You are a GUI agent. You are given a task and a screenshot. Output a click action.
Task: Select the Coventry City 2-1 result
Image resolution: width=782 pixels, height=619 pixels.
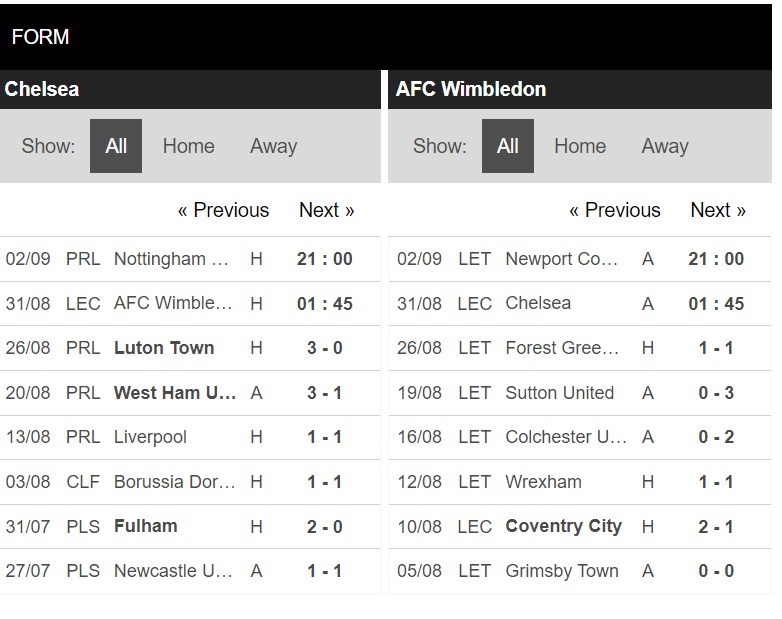point(580,526)
